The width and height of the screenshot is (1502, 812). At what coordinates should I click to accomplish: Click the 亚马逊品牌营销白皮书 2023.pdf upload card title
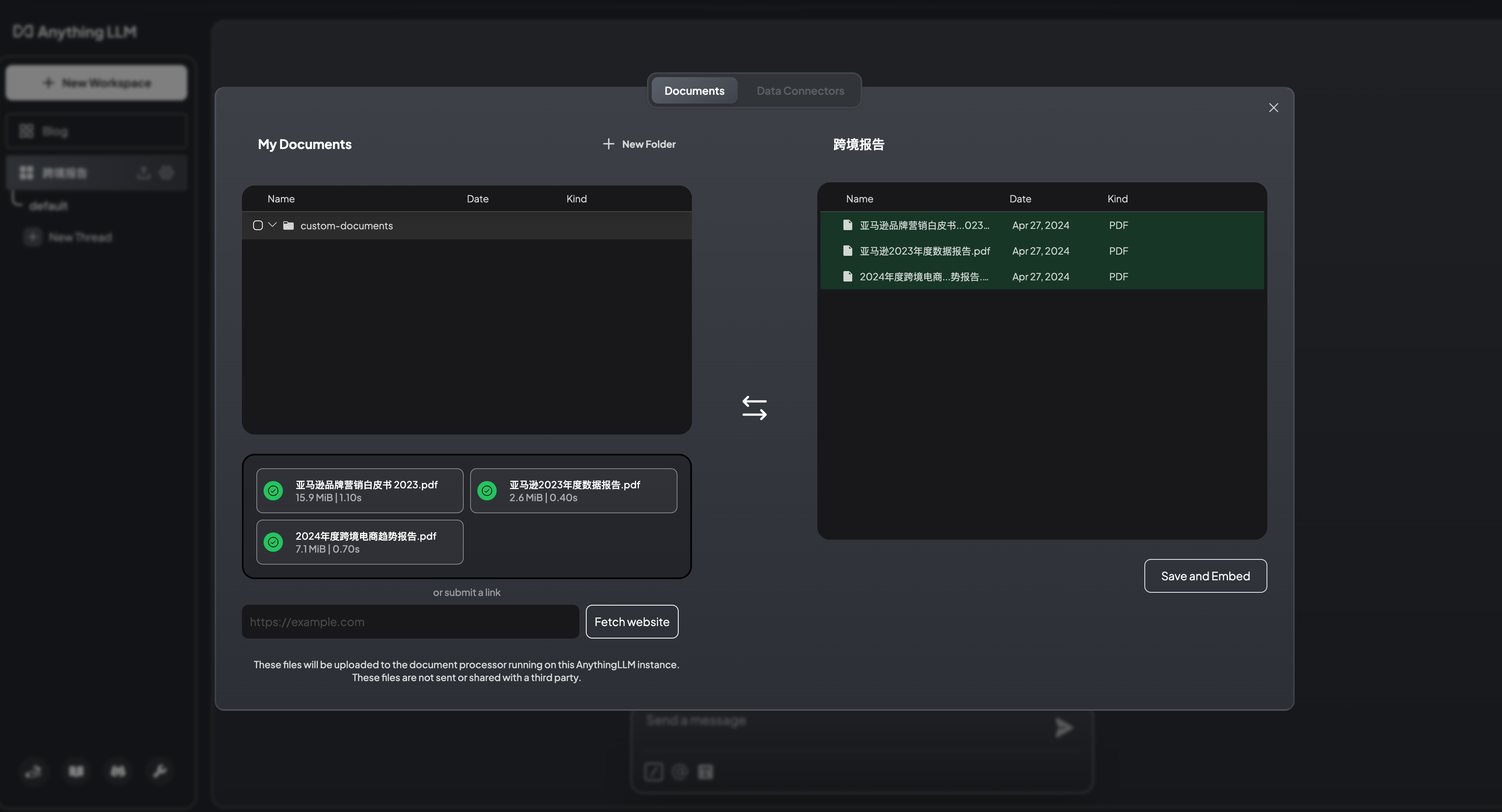[x=366, y=484]
